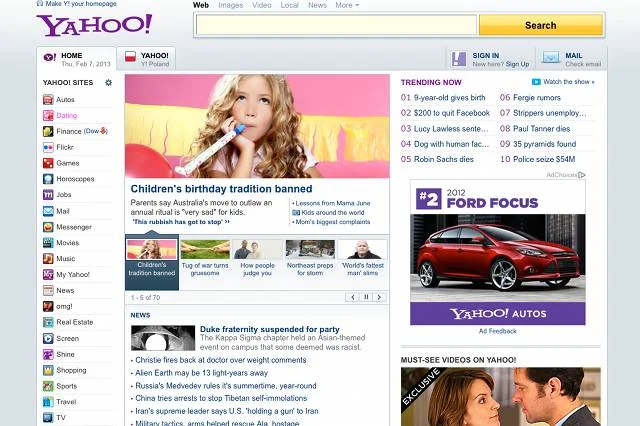Click the Yahoo! logo
640x426 pixels.
point(94,25)
